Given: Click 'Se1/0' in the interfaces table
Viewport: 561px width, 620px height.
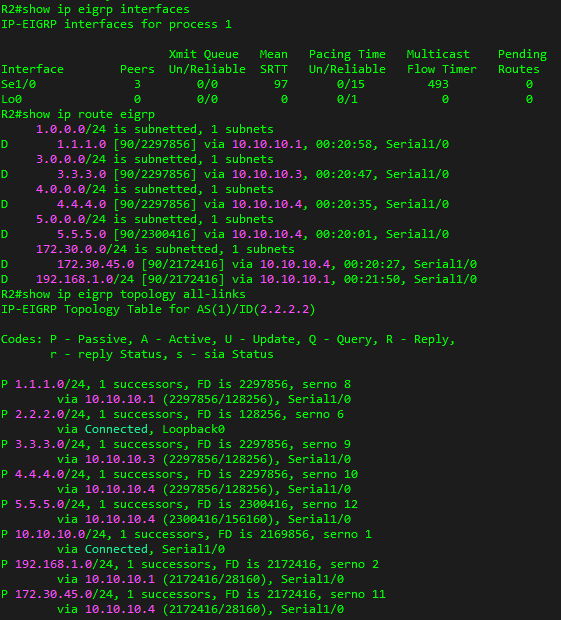Looking at the screenshot, I should [18, 84].
